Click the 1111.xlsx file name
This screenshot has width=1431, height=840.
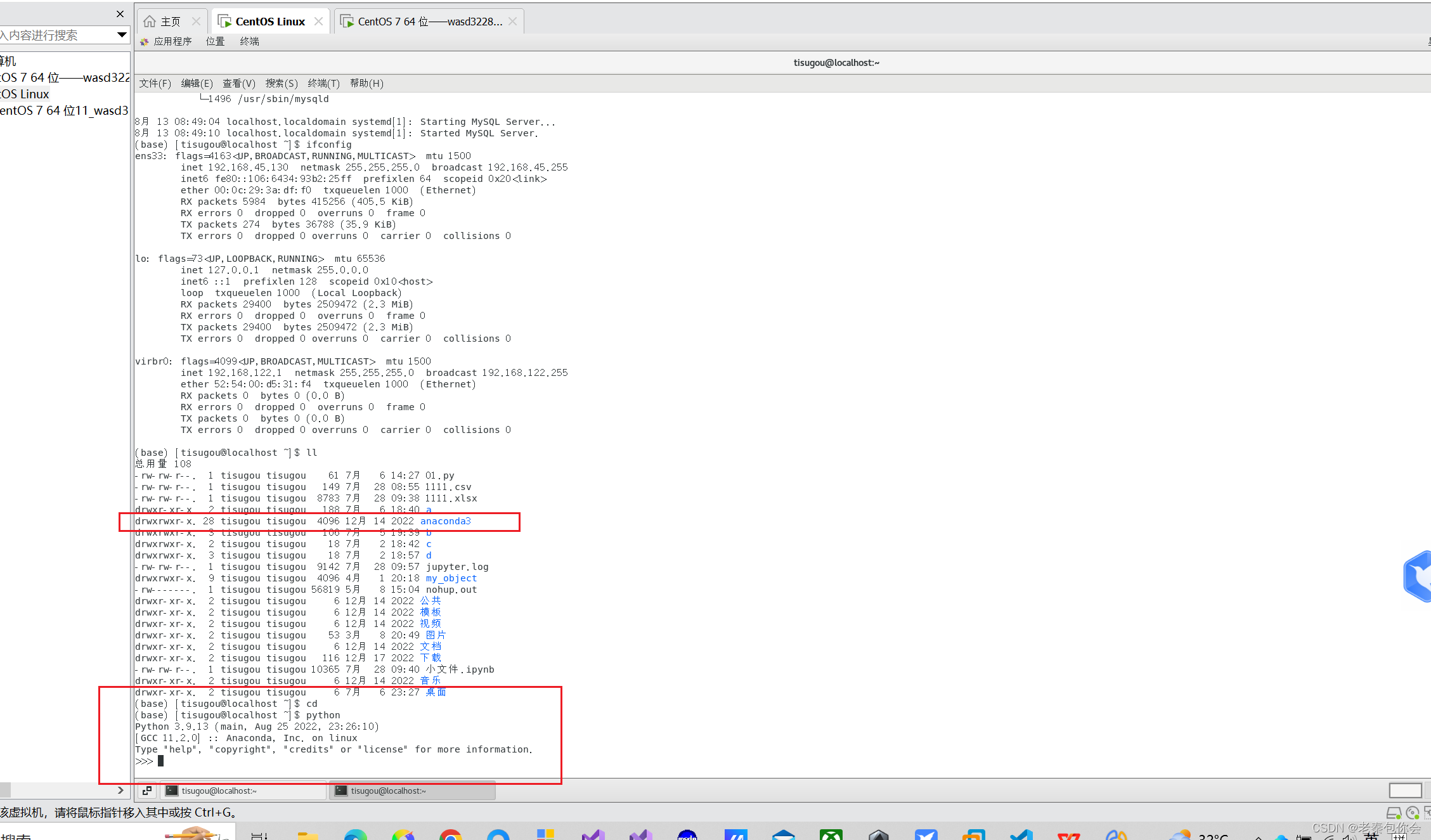[x=451, y=498]
